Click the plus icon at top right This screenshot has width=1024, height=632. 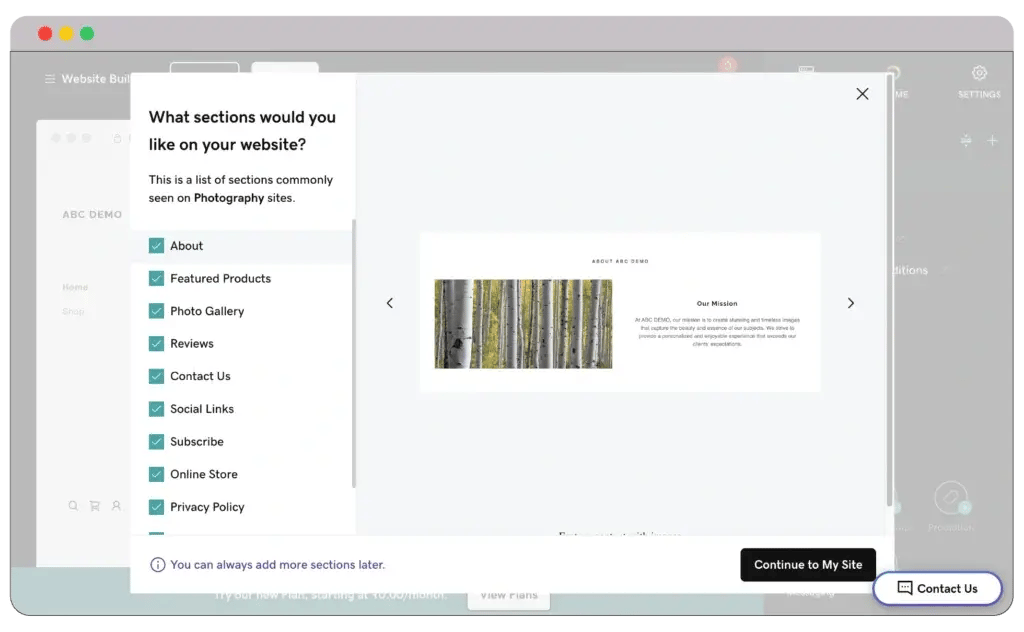[993, 141]
